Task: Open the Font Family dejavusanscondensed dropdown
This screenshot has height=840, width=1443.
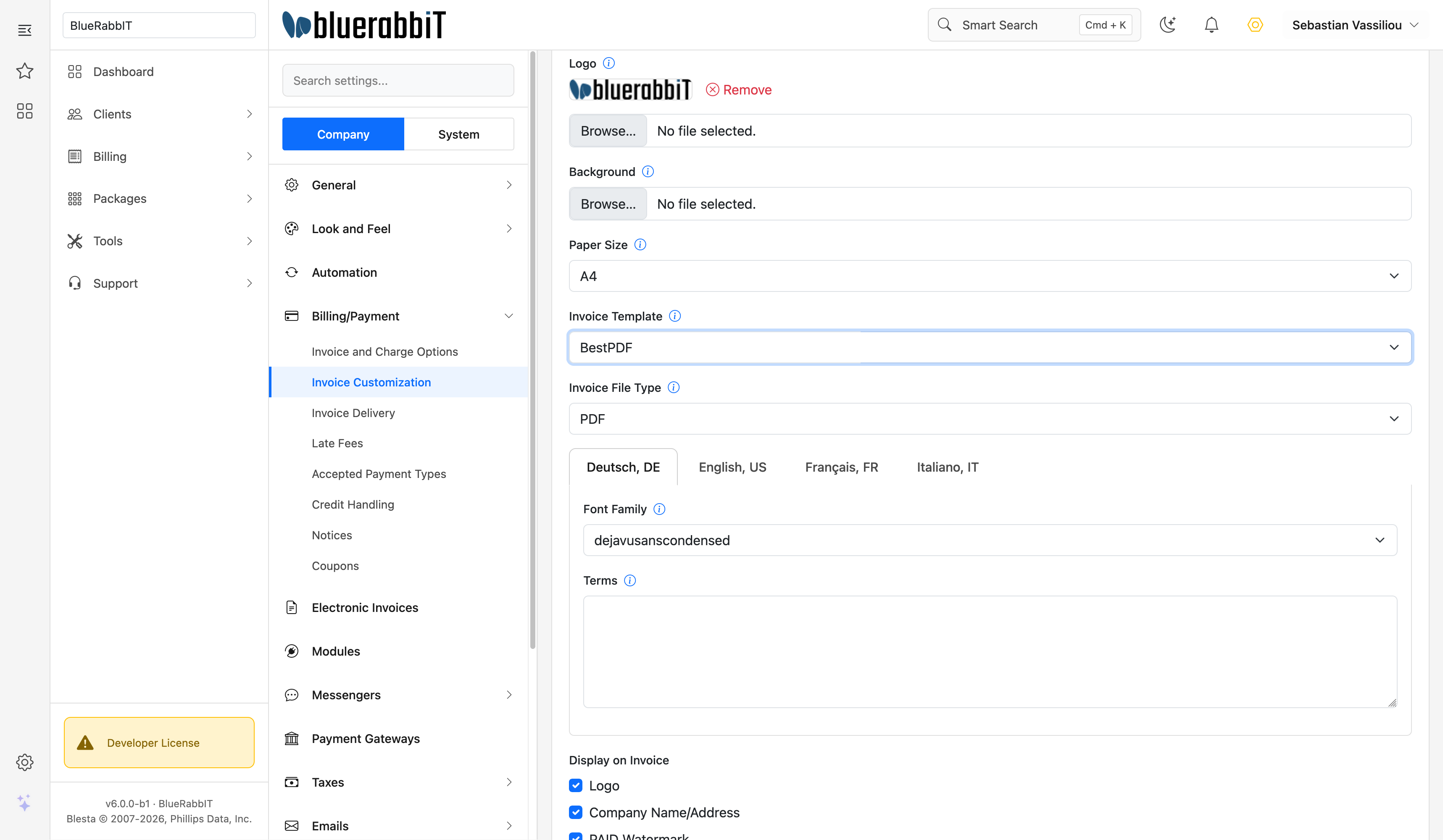Action: [990, 540]
